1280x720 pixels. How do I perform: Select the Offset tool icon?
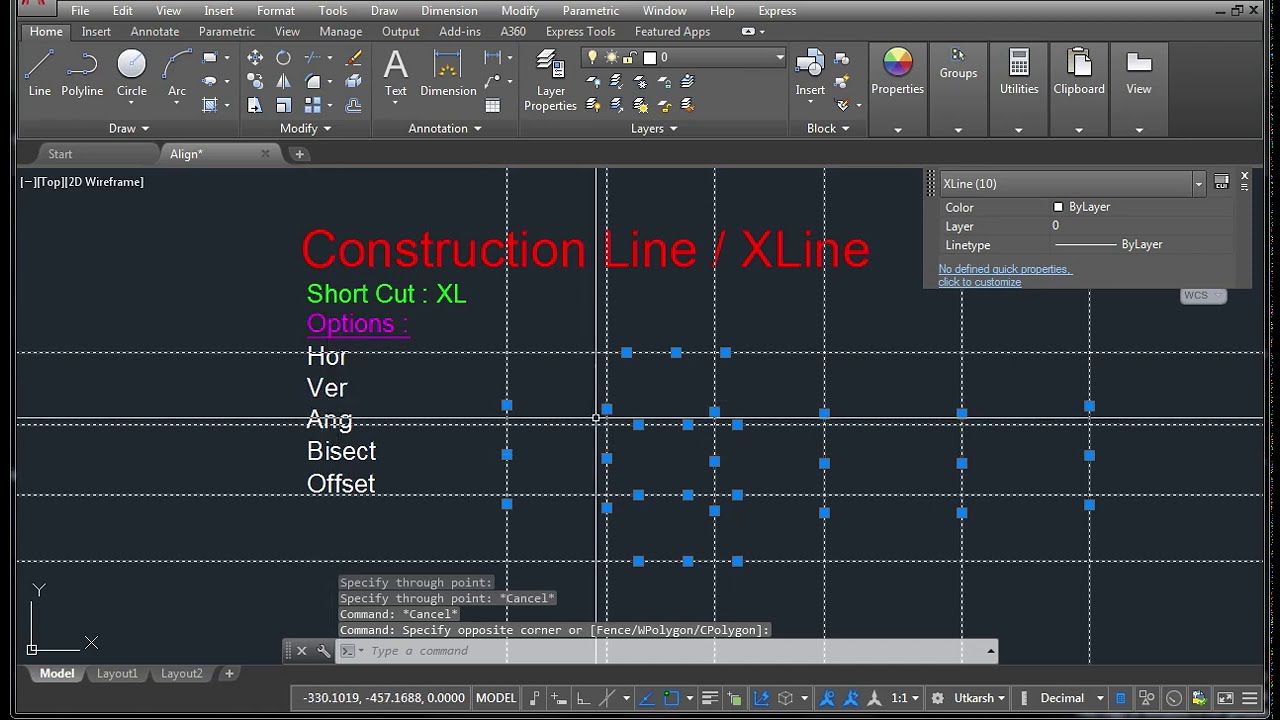tap(353, 105)
